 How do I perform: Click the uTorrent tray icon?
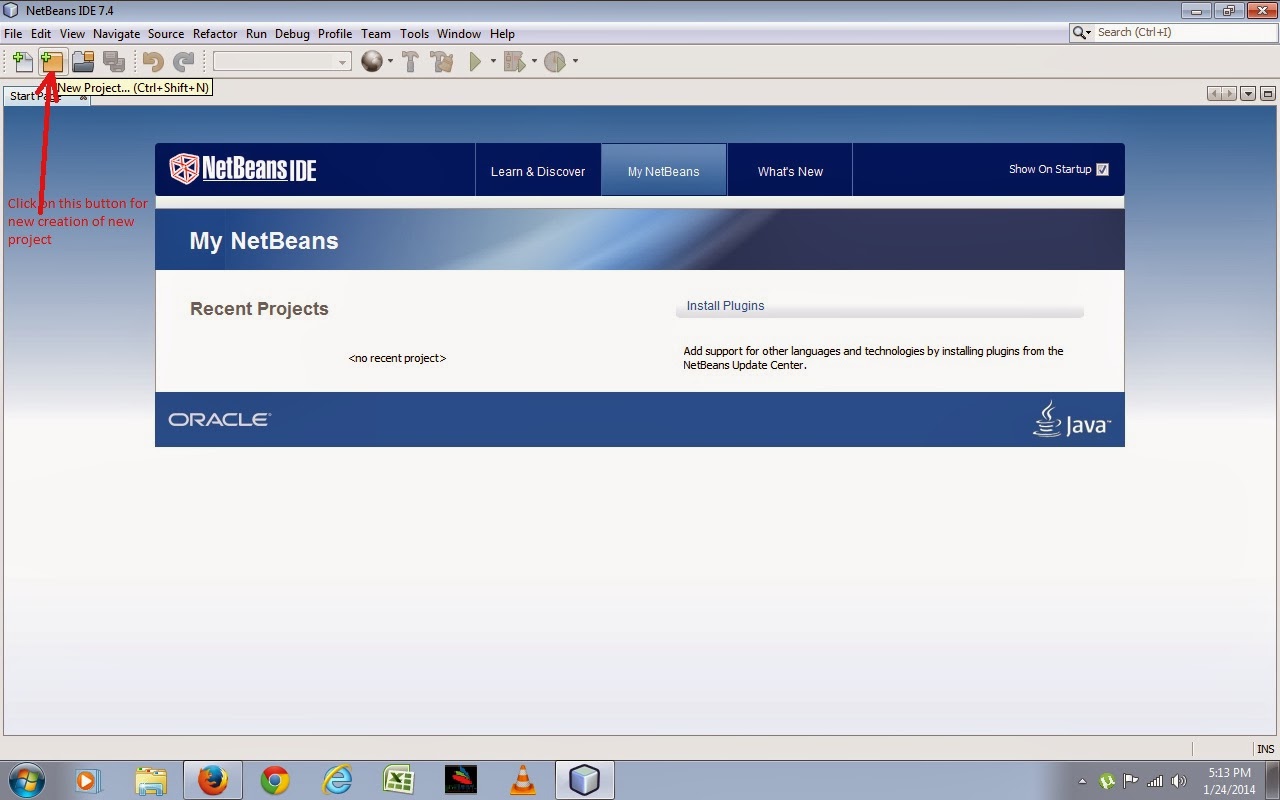pyautogui.click(x=1107, y=781)
